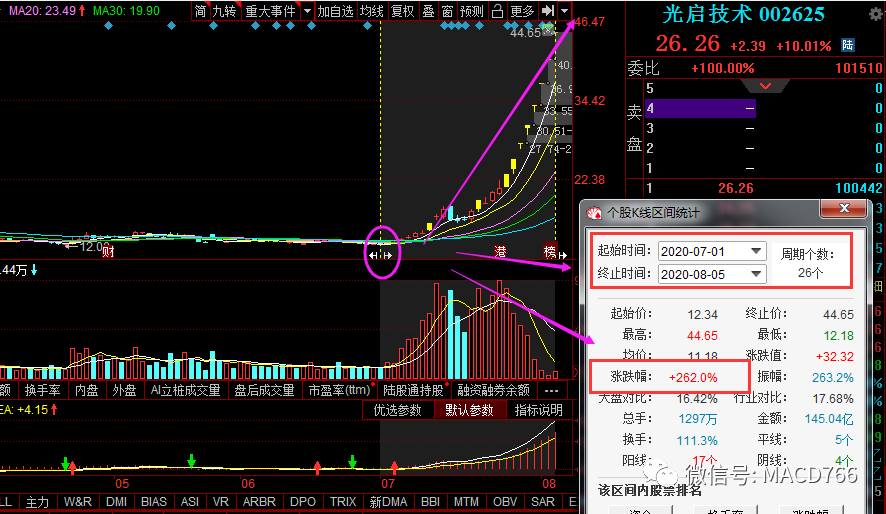Select the 换手率 sub-chart tab
Image resolution: width=886 pixels, height=514 pixels.
point(42,390)
